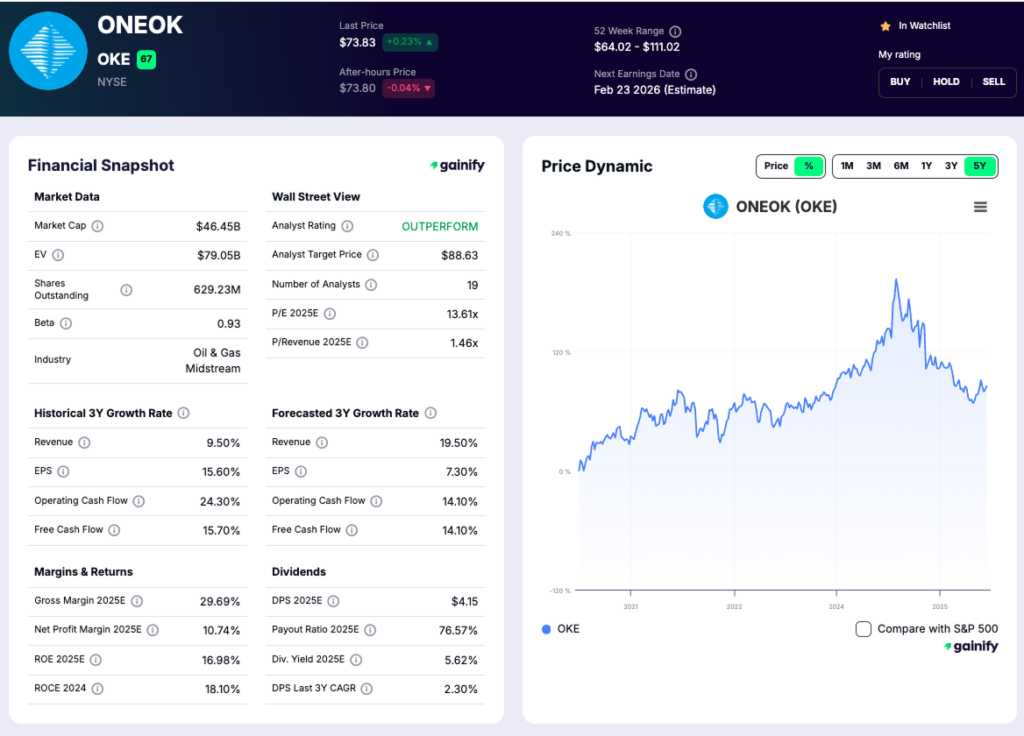Screen dimensions: 1024x736
Task: Switch chart display to Price mode
Action: click(775, 166)
